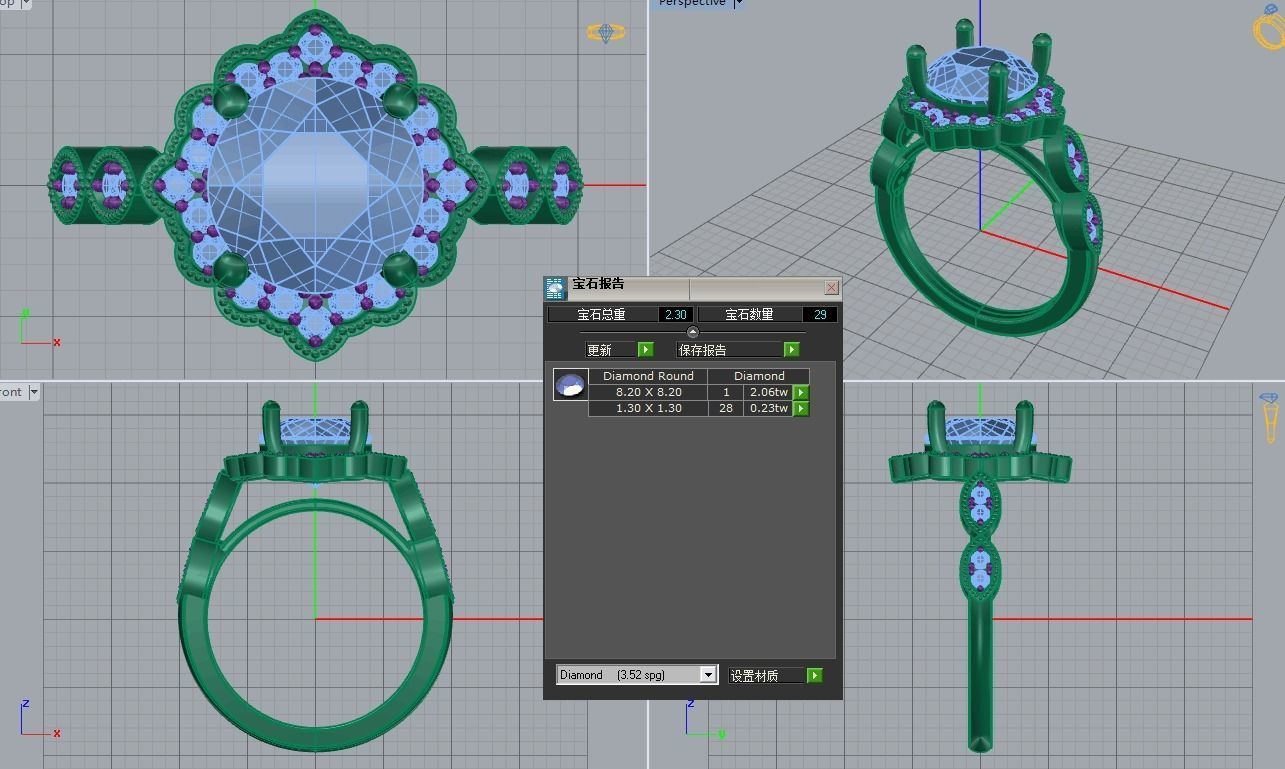Click the green arrow beside 更新
Screen dimensions: 1285x769
646,350
